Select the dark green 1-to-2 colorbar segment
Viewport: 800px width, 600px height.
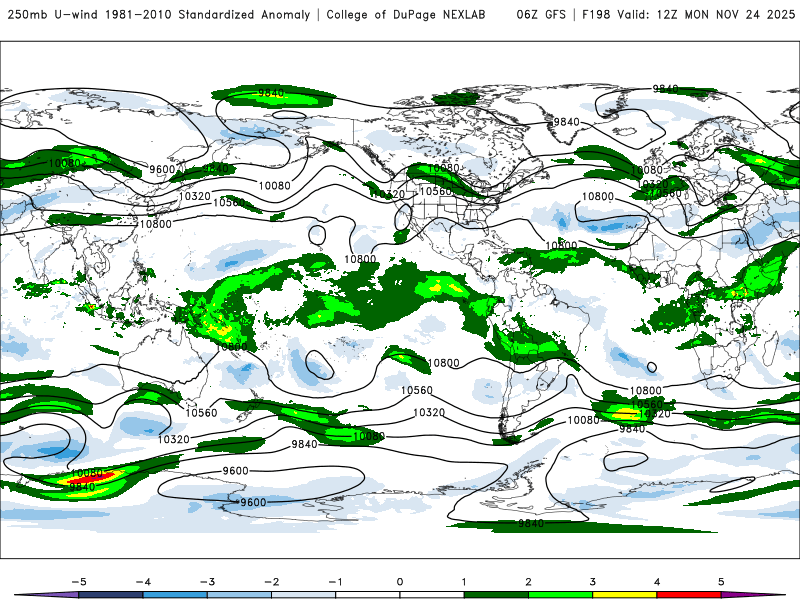pos(496,595)
